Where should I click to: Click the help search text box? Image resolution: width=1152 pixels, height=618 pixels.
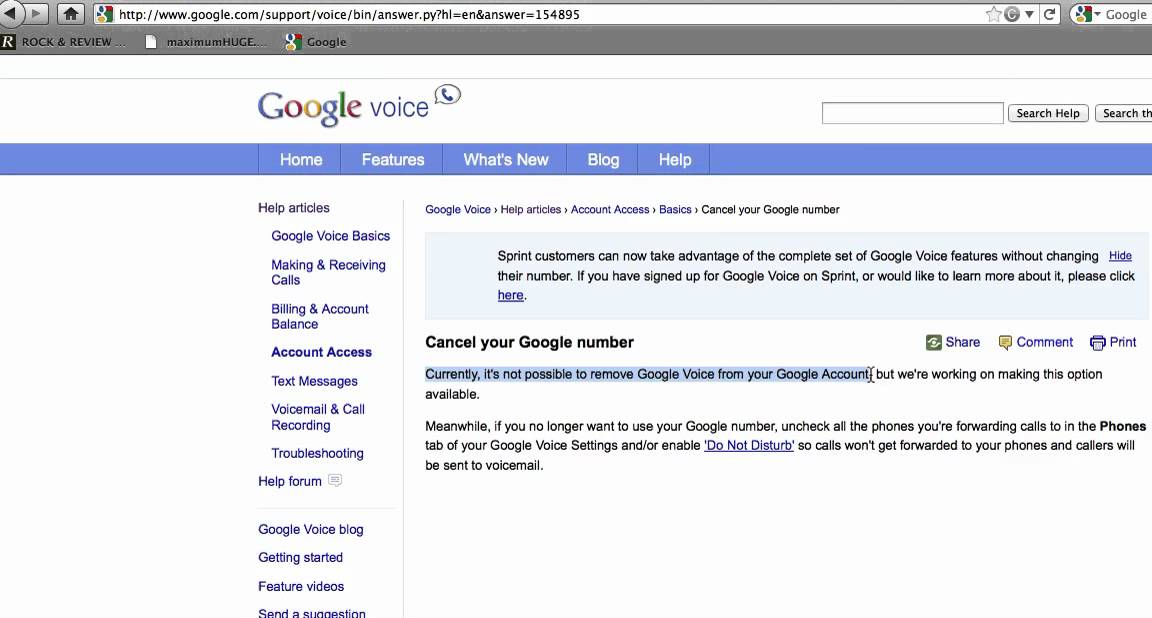coord(912,113)
